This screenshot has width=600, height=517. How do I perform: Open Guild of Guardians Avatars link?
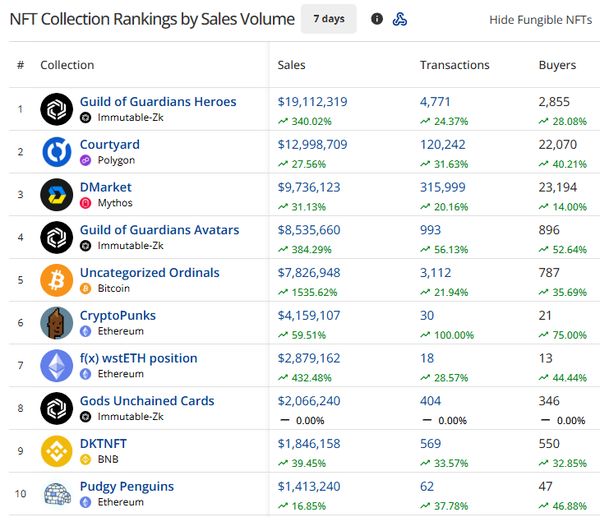160,230
